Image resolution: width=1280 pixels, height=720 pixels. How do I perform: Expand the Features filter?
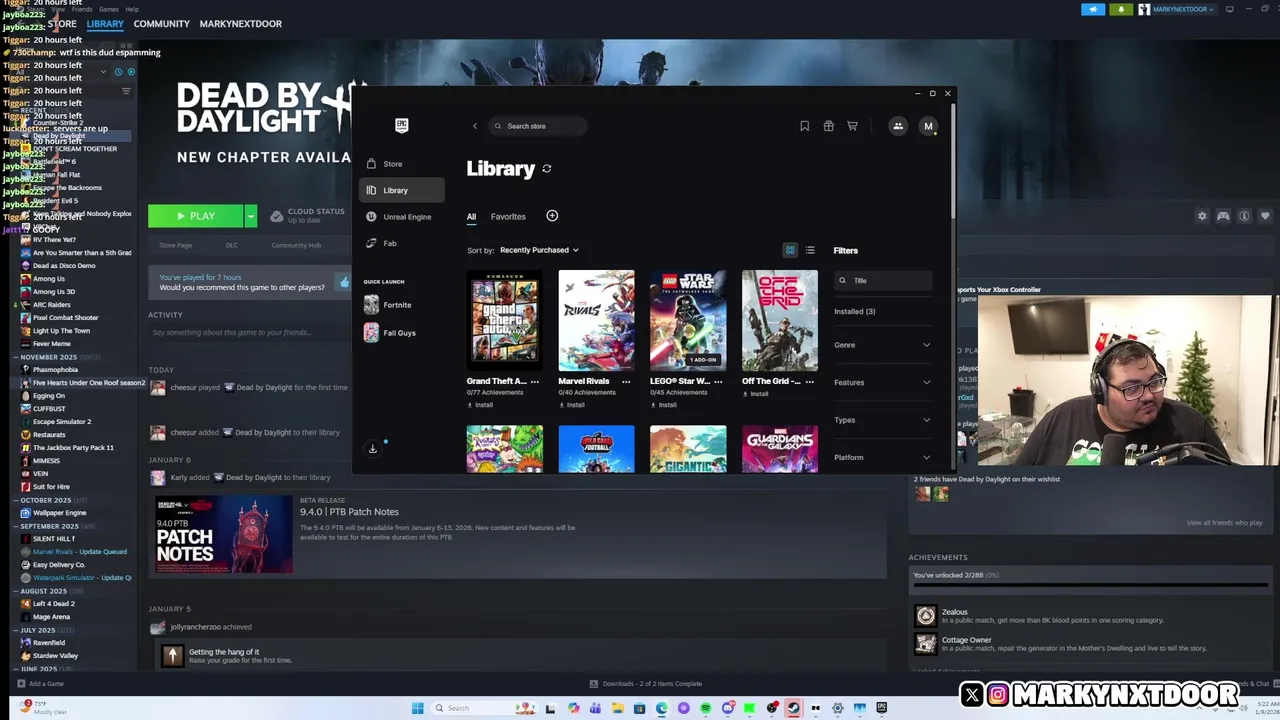pyautogui.click(x=883, y=382)
